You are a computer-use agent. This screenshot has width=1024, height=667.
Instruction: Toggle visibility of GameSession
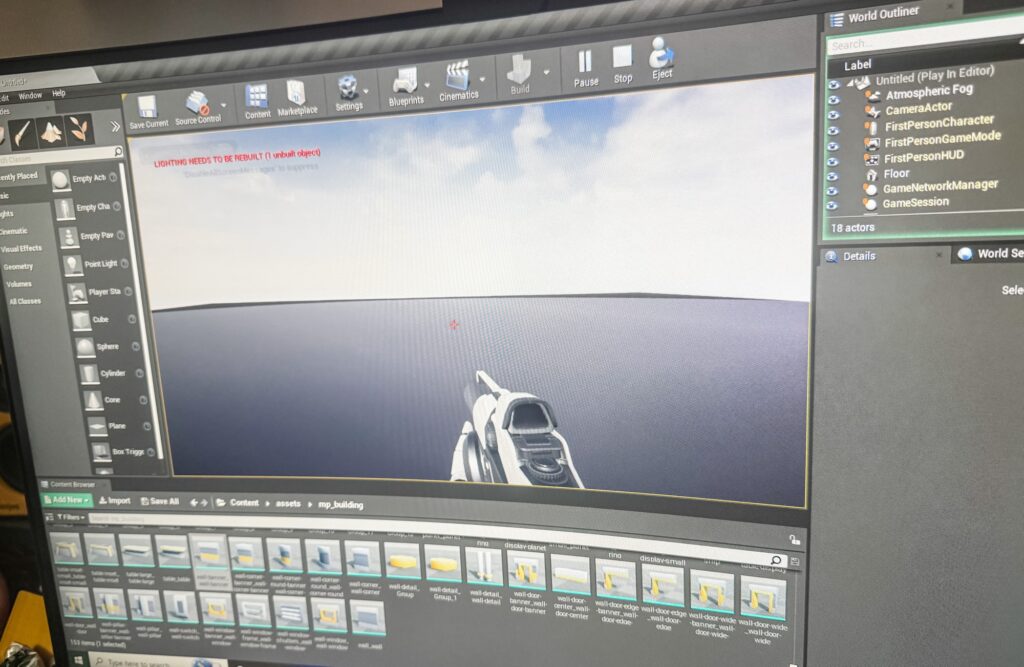(832, 206)
